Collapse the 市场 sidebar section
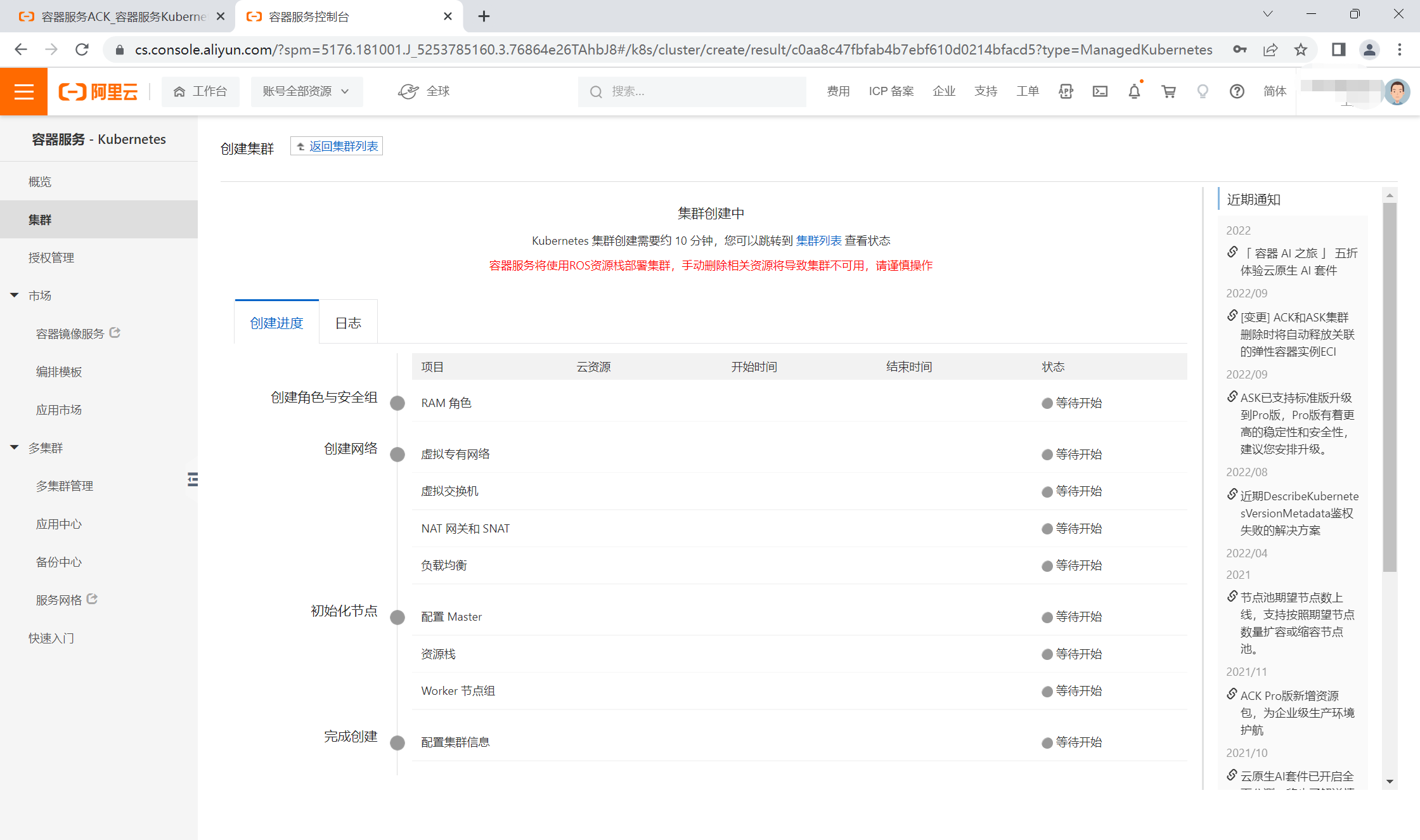The image size is (1420, 840). pyautogui.click(x=15, y=295)
